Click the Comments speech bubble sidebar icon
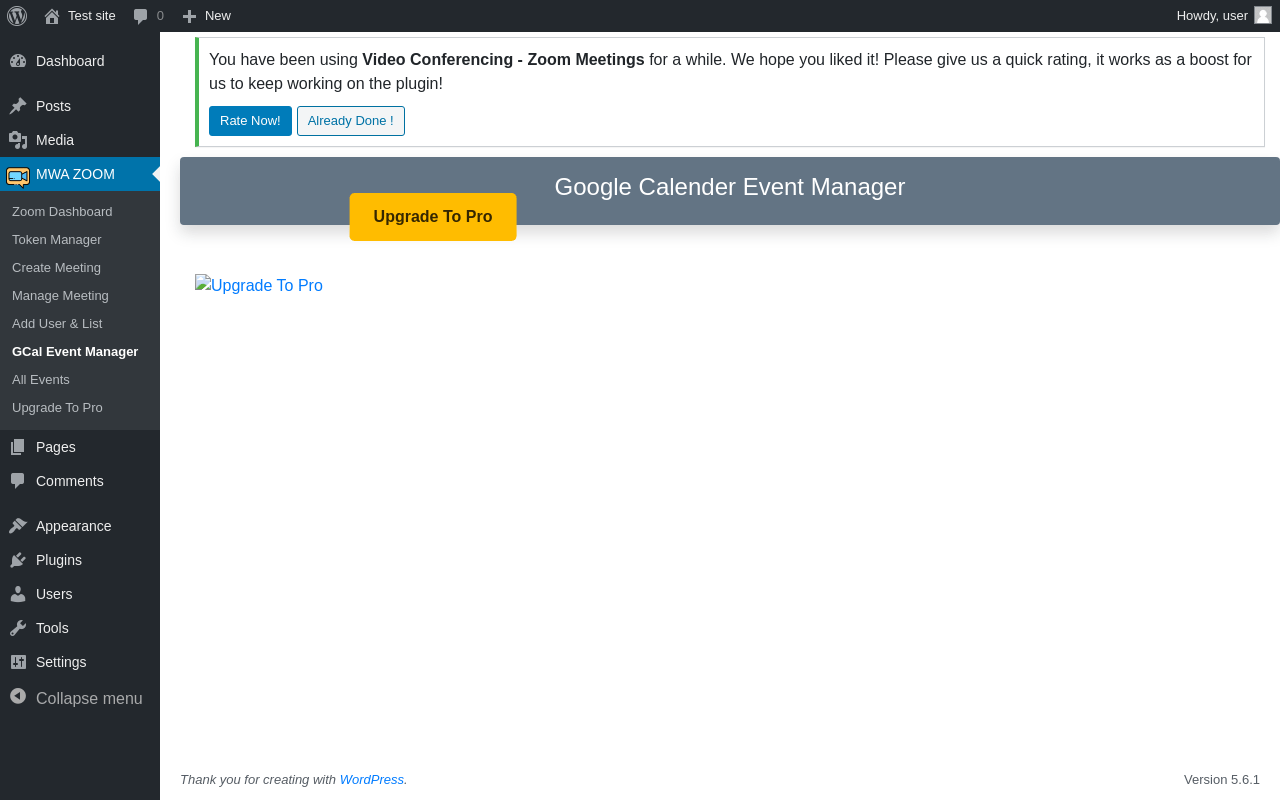 tap(18, 481)
